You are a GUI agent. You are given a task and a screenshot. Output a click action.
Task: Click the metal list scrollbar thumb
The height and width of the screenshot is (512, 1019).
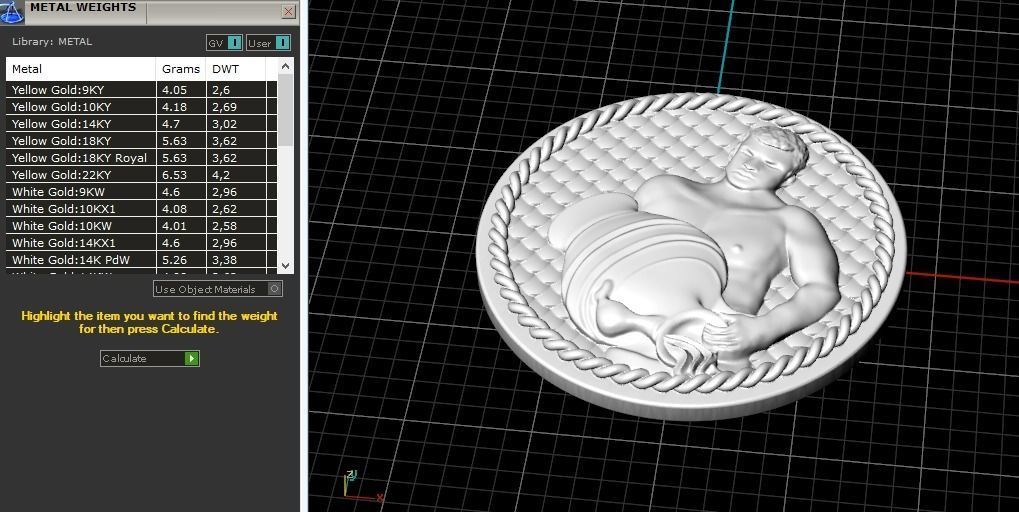[x=285, y=109]
